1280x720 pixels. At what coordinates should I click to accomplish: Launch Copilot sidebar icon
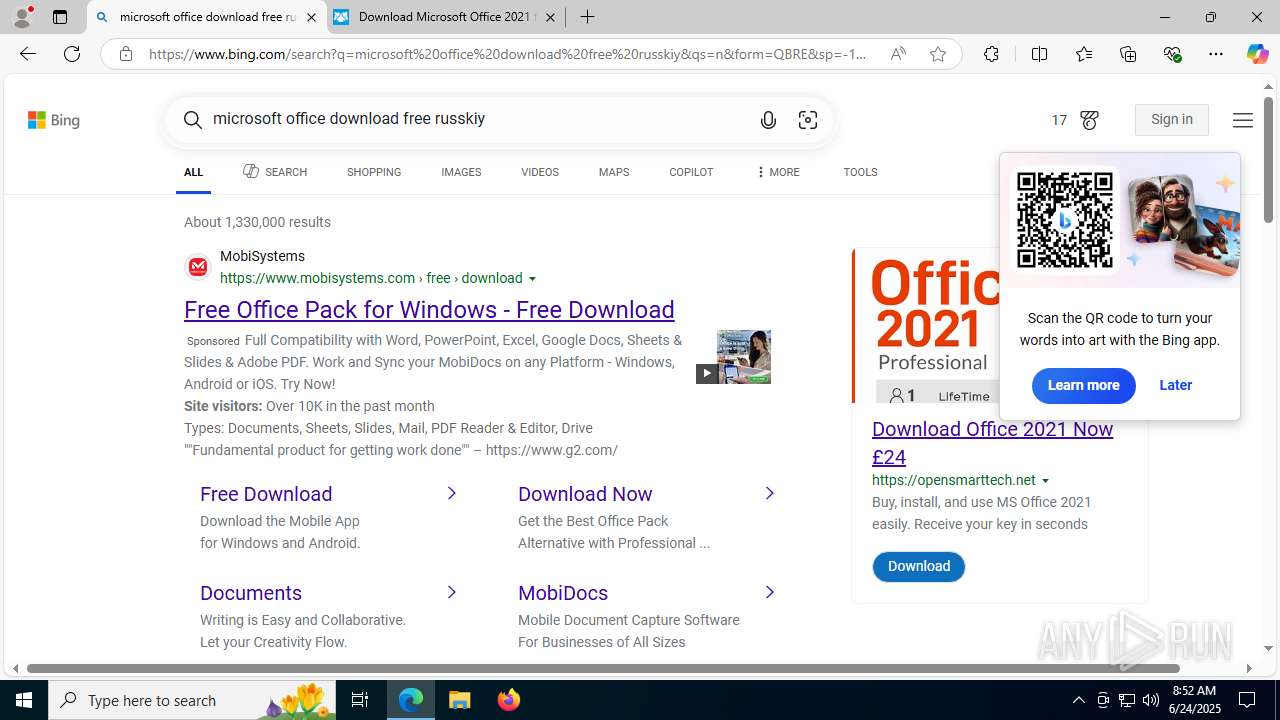click(x=1257, y=54)
